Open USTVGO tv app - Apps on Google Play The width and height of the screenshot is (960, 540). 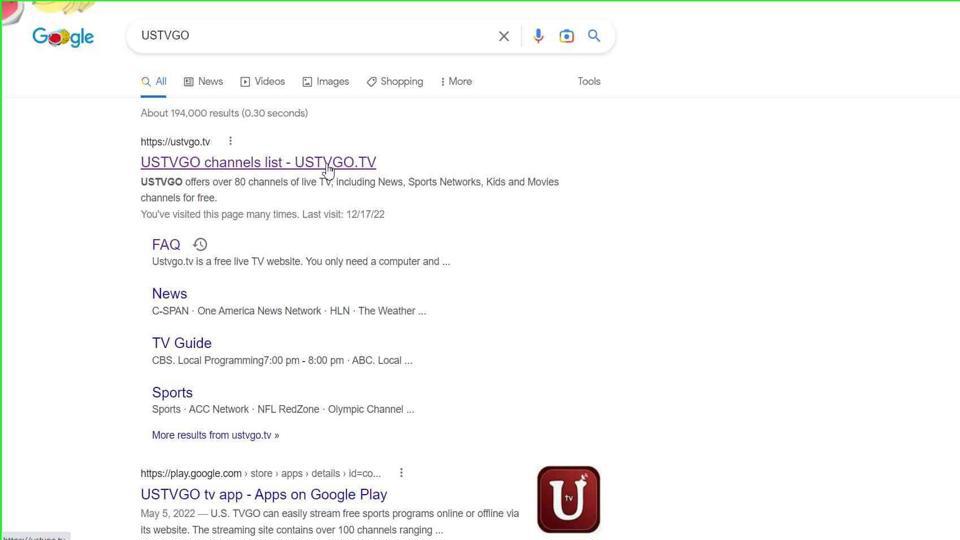[x=264, y=494]
